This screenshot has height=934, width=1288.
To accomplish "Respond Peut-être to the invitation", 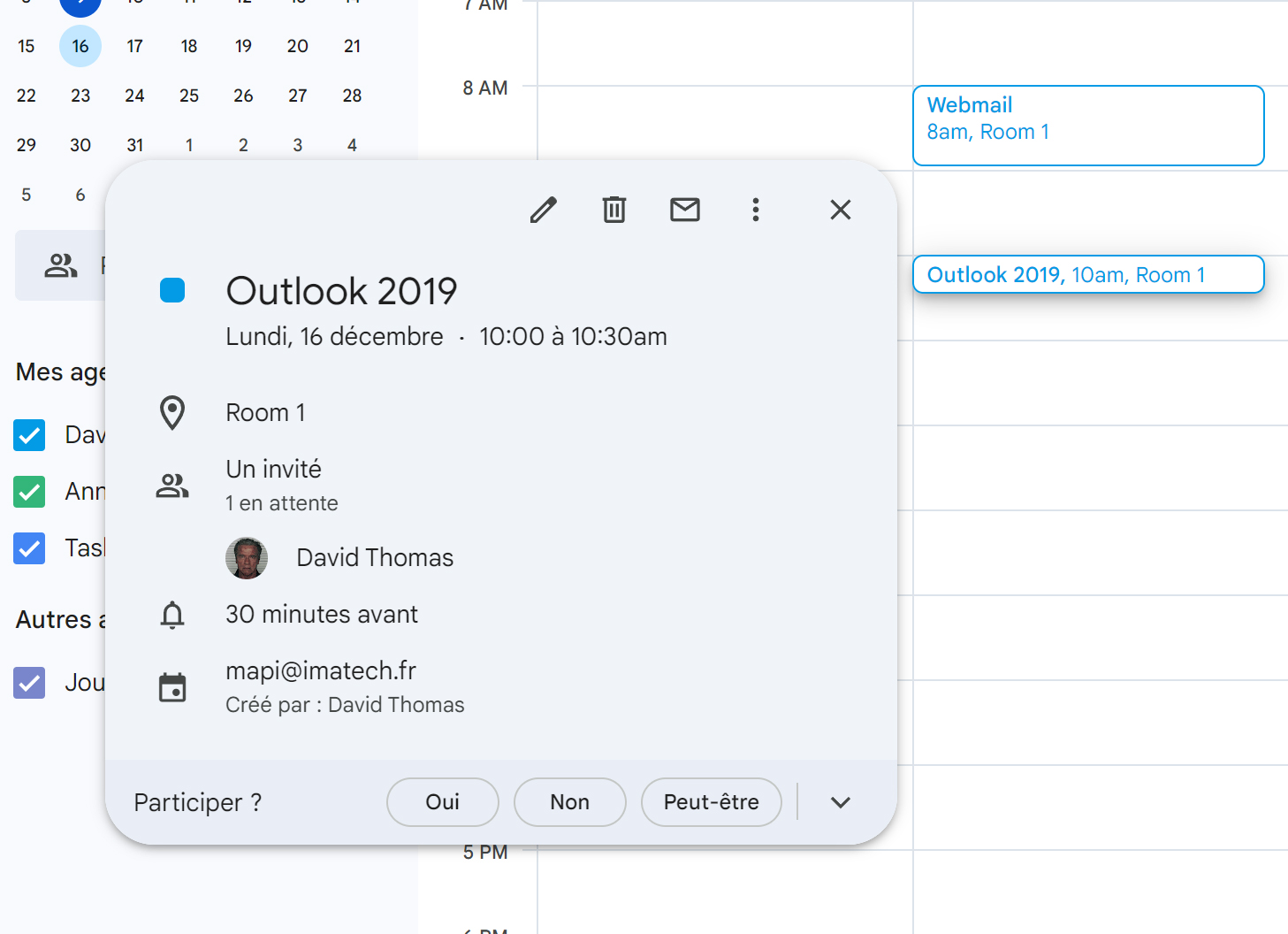I will click(x=712, y=802).
